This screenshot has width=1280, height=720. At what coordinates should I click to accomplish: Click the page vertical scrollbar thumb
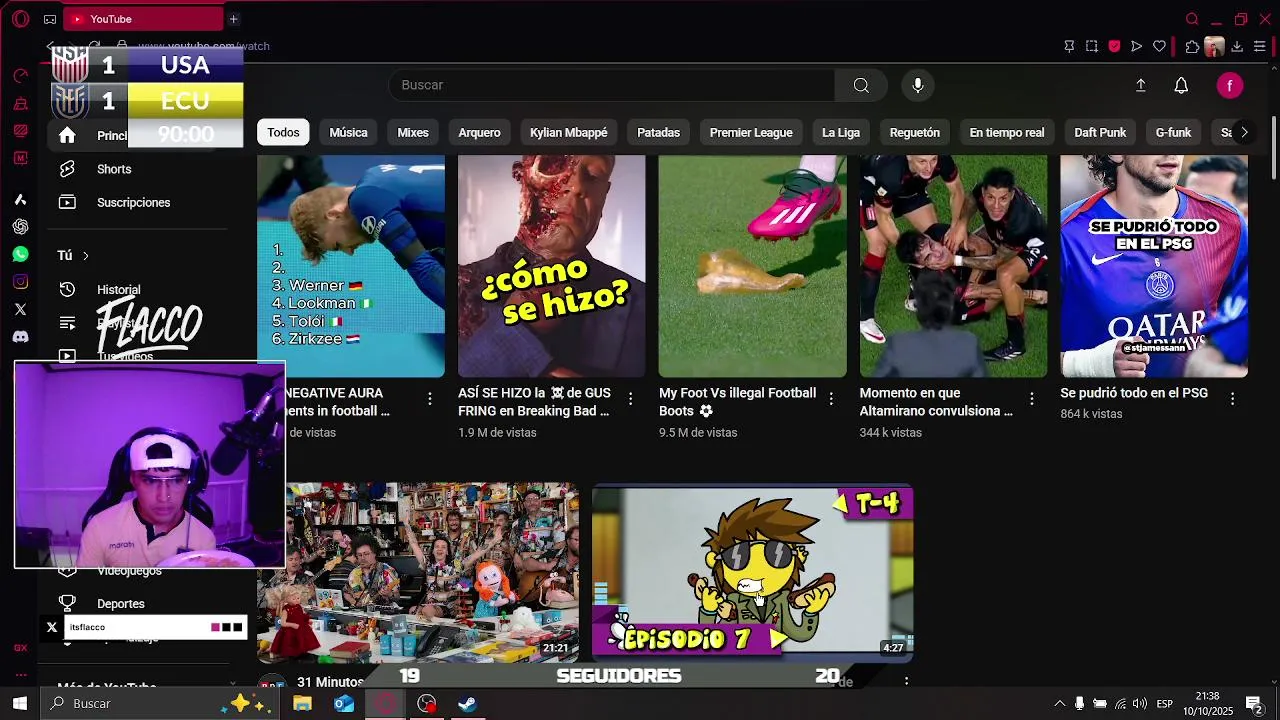point(1273,148)
